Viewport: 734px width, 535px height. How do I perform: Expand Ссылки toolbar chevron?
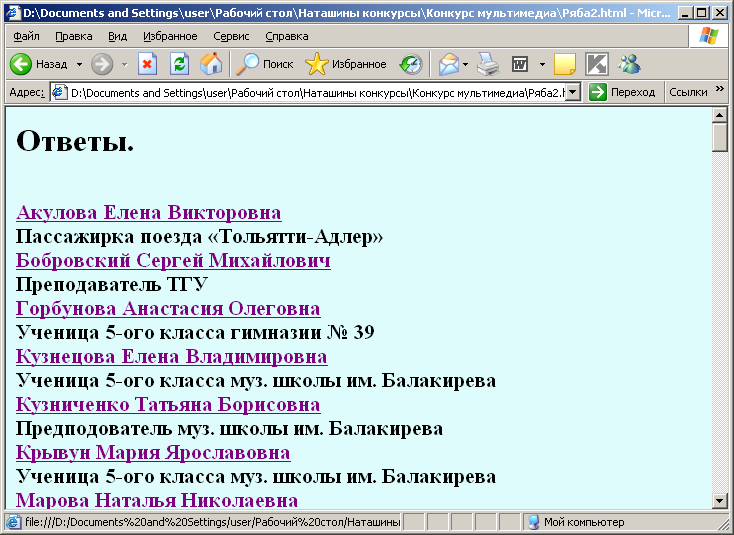tap(720, 88)
